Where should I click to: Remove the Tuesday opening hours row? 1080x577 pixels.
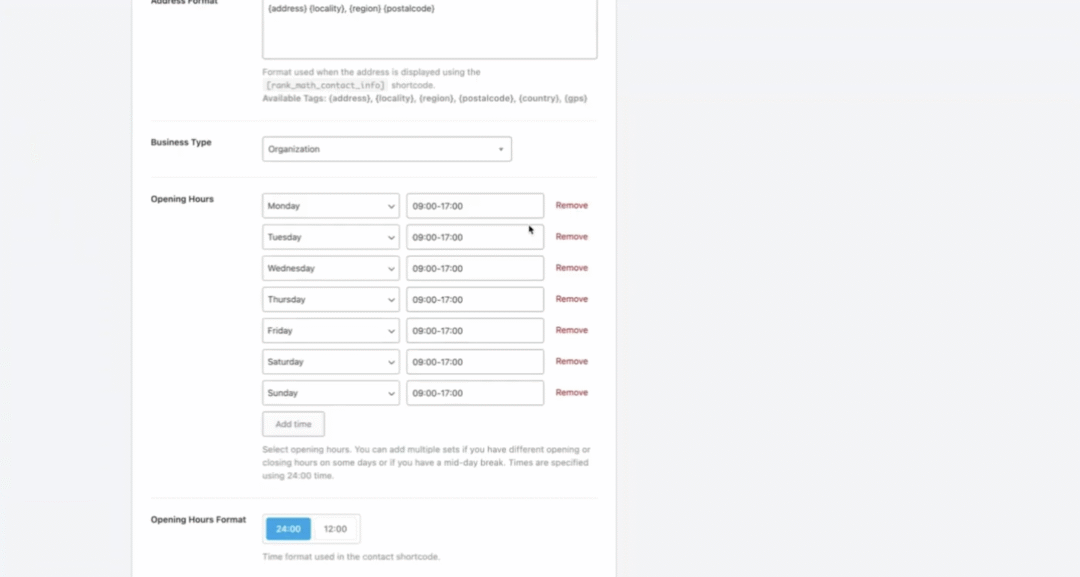click(x=572, y=237)
